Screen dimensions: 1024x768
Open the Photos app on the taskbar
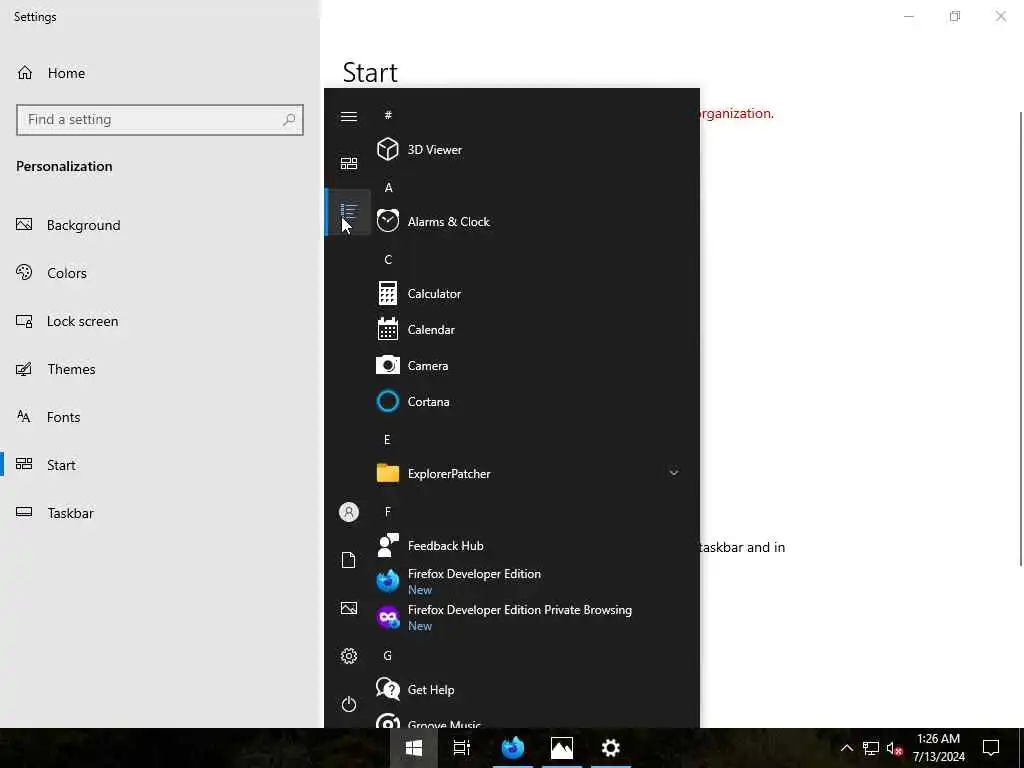pos(562,748)
